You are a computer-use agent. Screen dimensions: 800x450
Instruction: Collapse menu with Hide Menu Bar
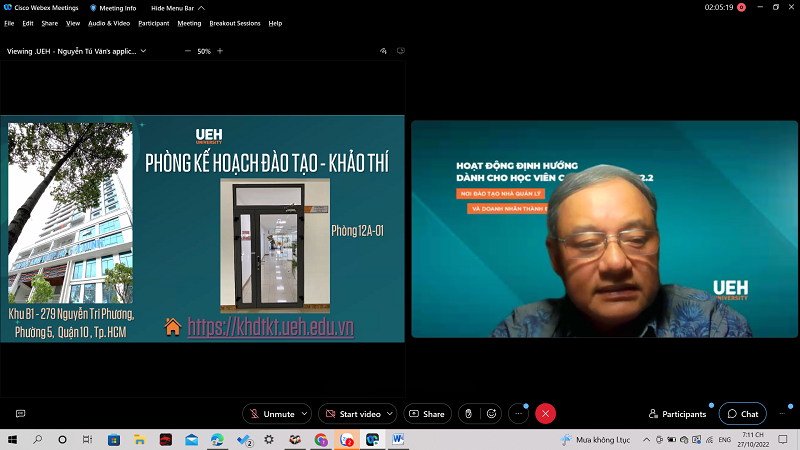(x=178, y=8)
